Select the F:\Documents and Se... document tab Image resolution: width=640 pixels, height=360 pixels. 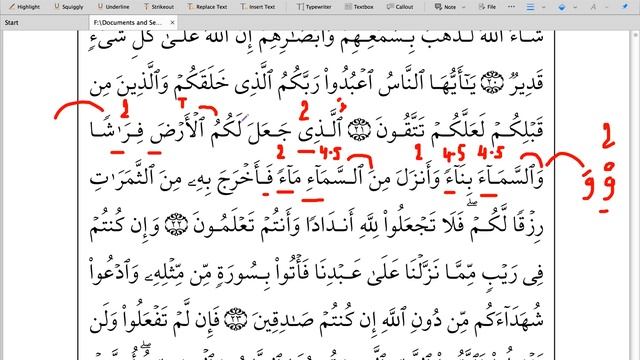[128, 22]
